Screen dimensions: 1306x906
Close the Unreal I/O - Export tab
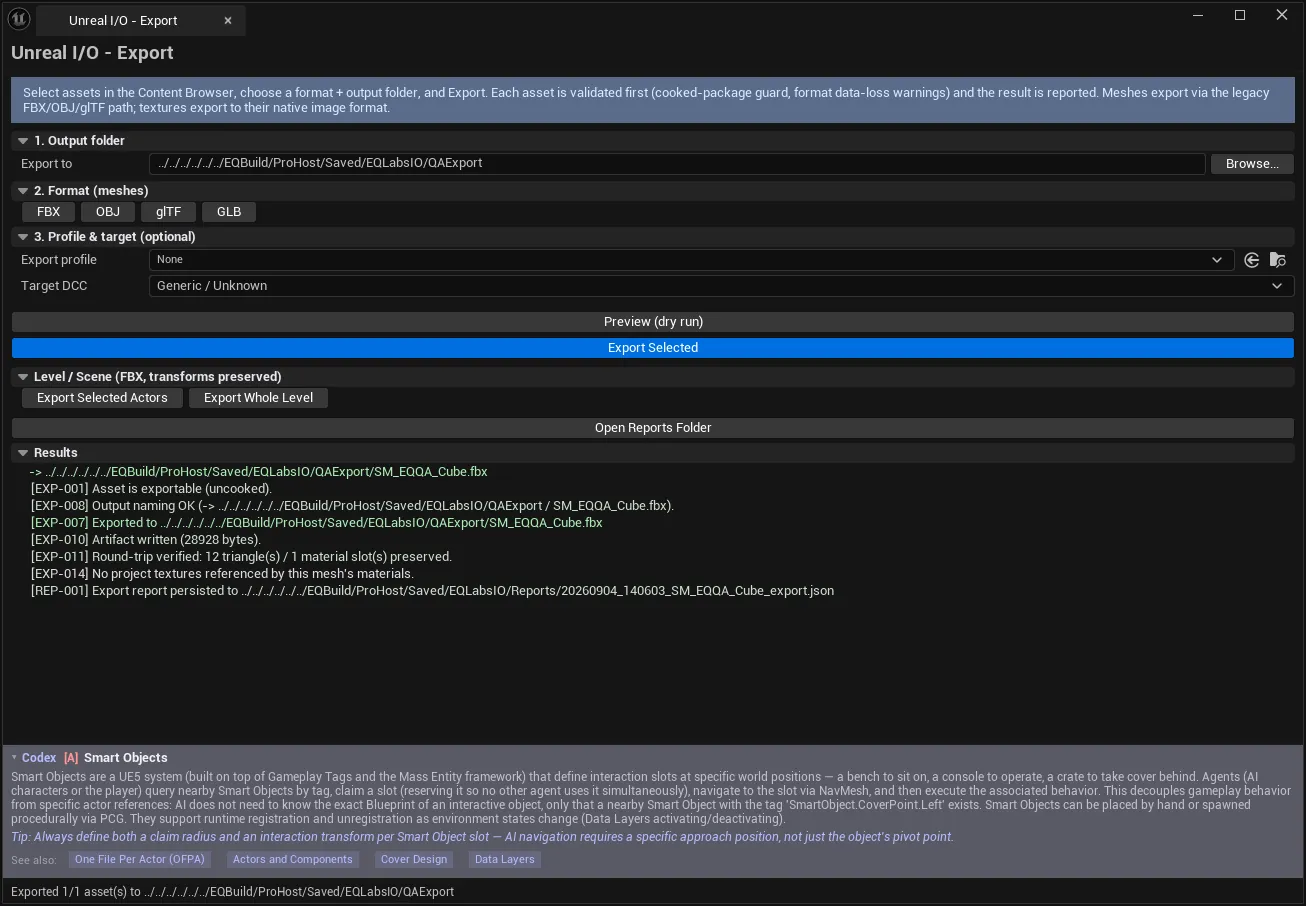[228, 21]
